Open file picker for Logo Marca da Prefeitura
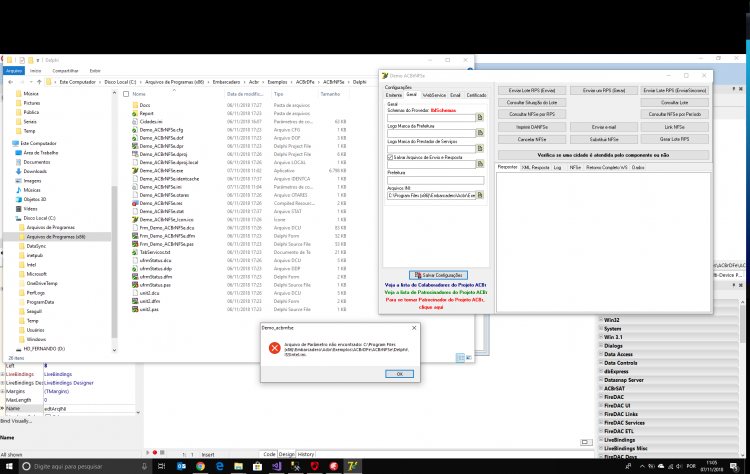This screenshot has width=750, height=474. (x=480, y=132)
